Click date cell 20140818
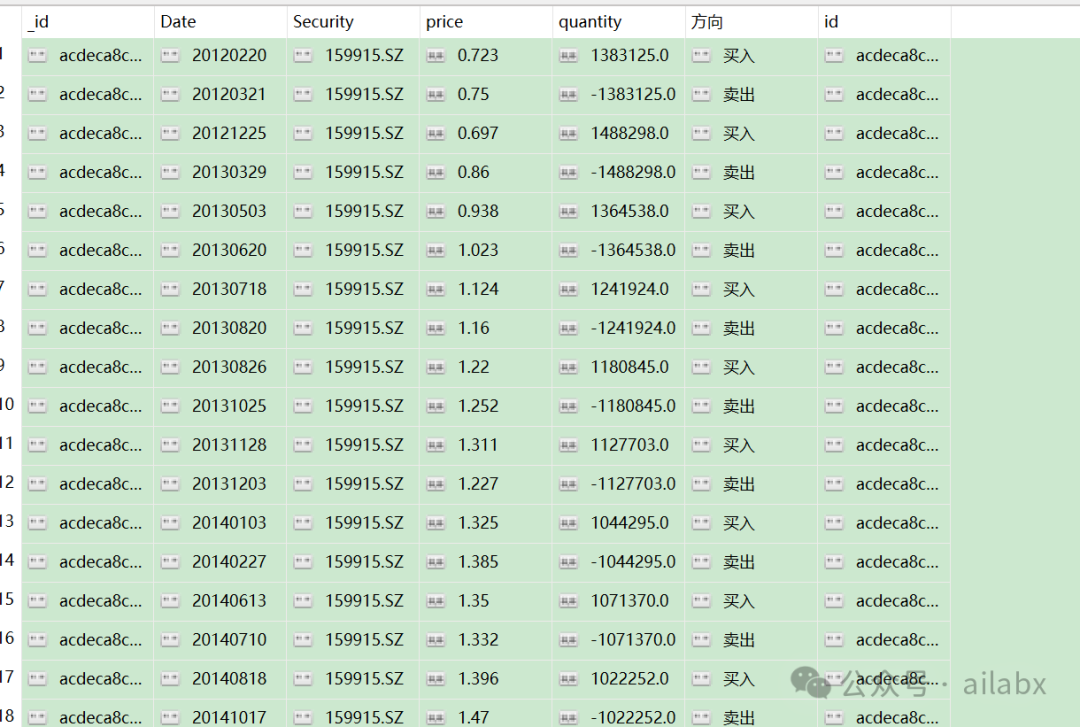 pos(229,679)
